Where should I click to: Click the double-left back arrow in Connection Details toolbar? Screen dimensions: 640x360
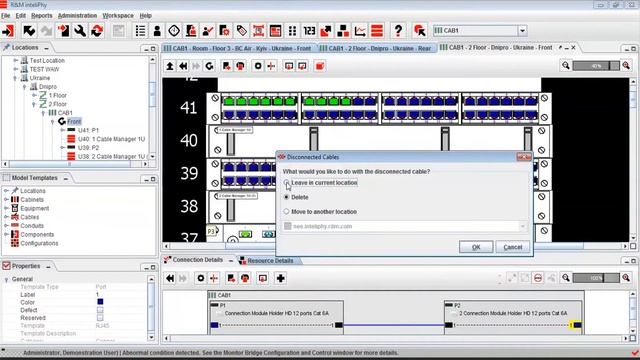[x=170, y=278]
